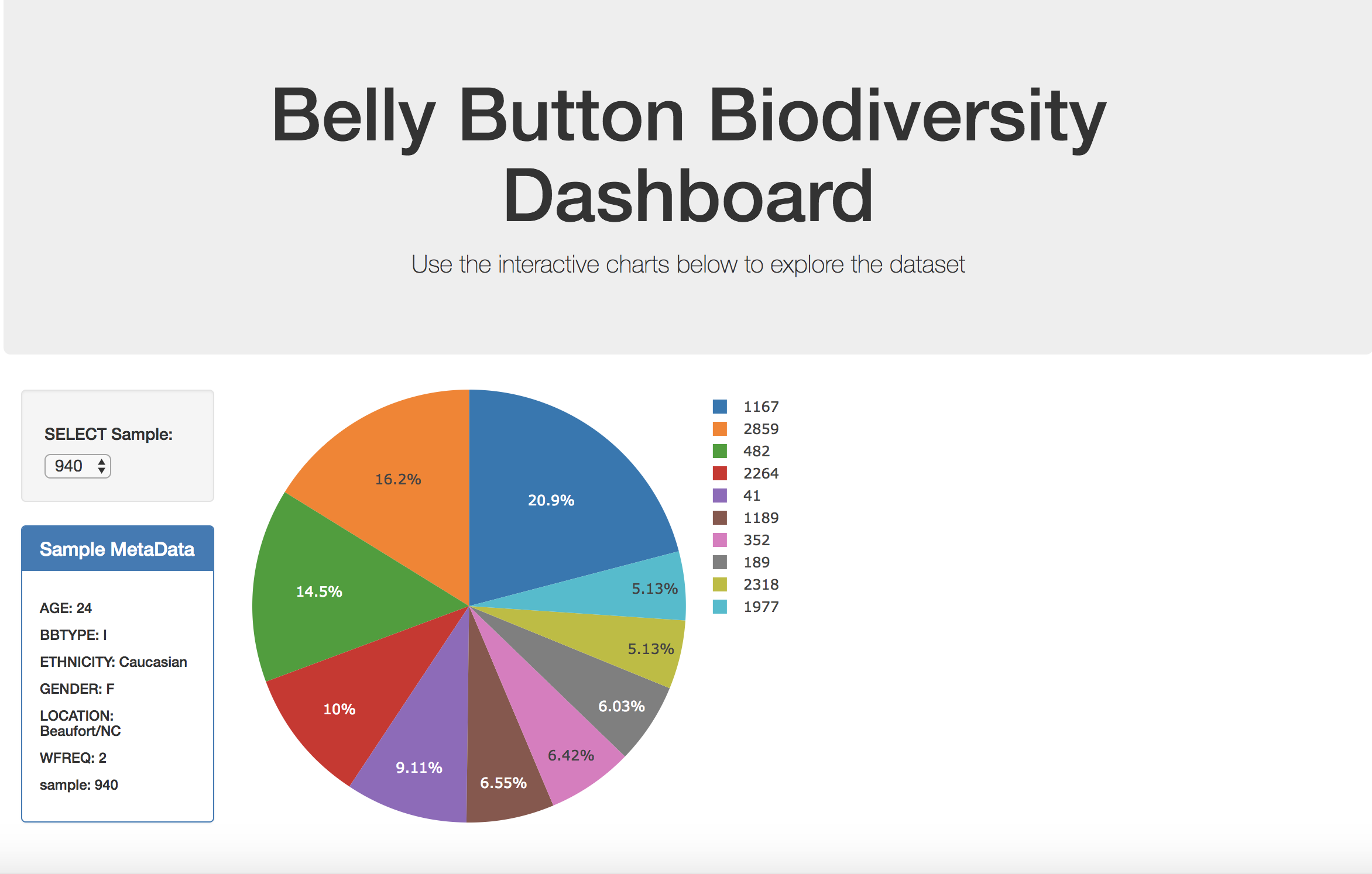
Task: Click the pink 352 legend swatch
Action: tap(720, 540)
